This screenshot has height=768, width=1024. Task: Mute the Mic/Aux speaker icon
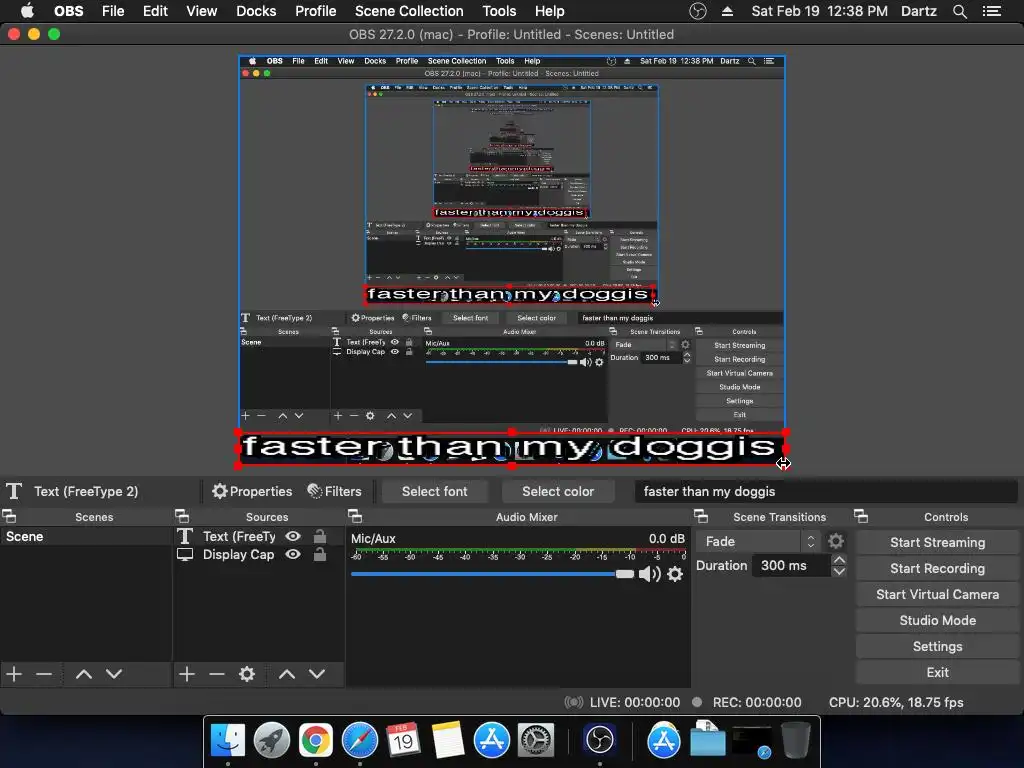[650, 574]
